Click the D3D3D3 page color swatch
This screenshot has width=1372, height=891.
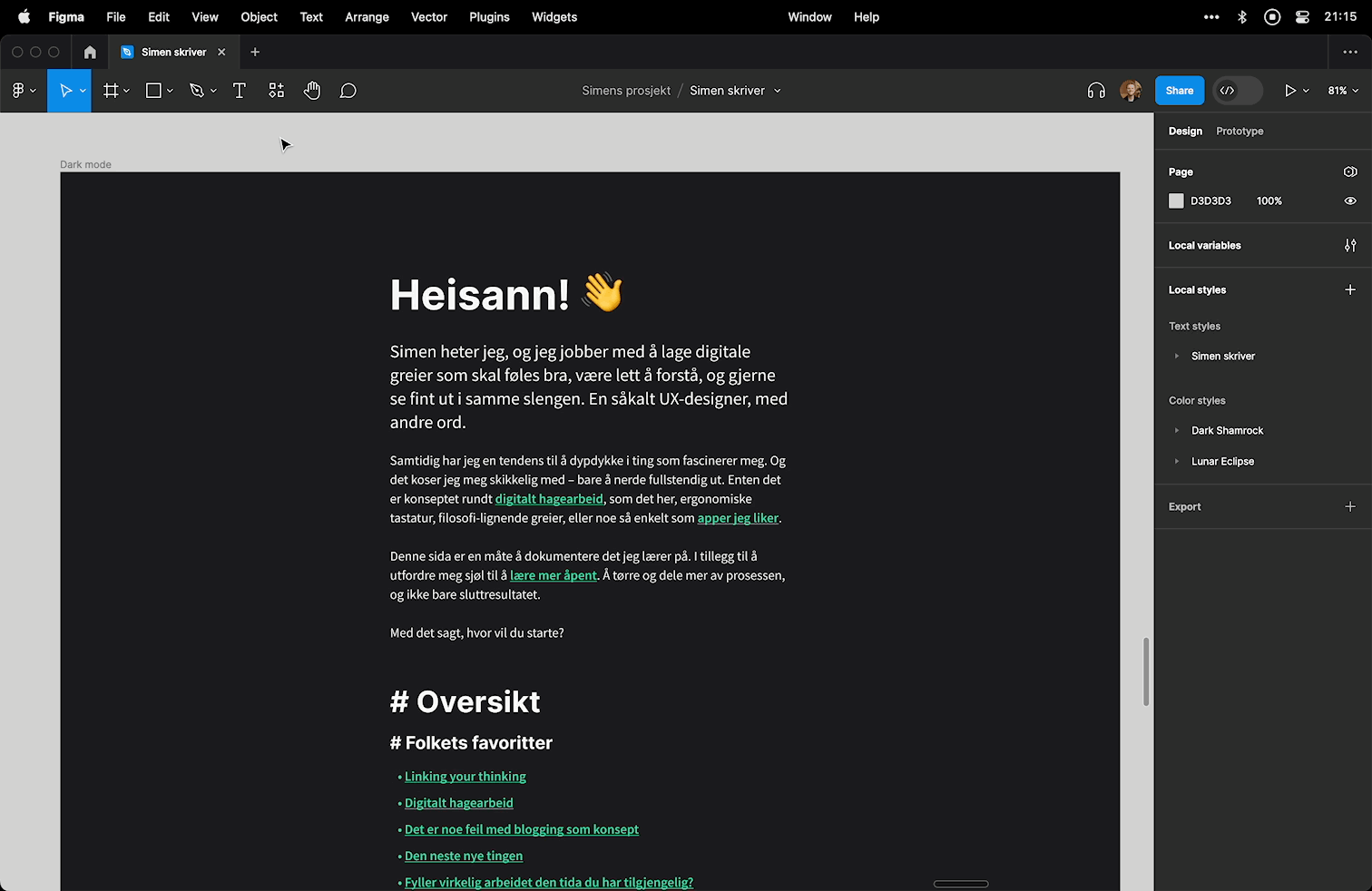(x=1177, y=201)
